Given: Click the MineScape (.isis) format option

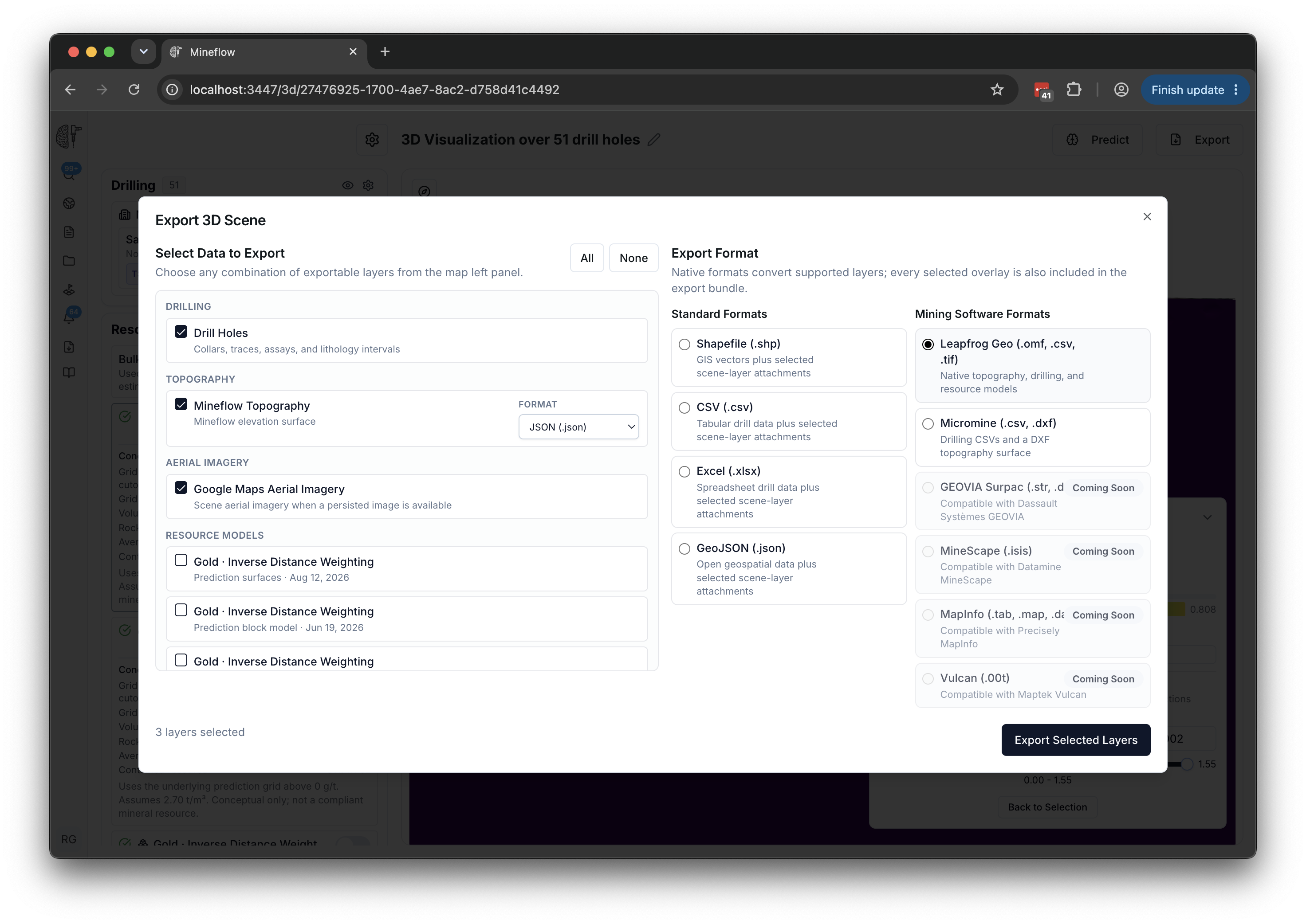Looking at the screenshot, I should [1032, 565].
